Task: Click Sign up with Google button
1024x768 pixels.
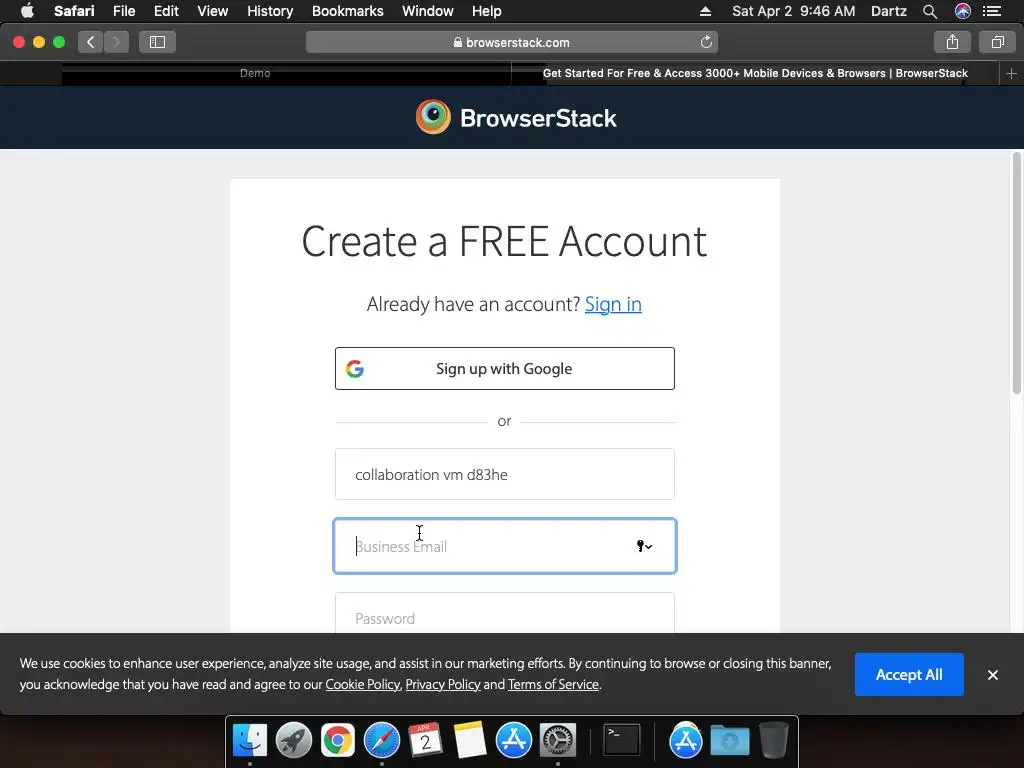Action: coord(505,368)
